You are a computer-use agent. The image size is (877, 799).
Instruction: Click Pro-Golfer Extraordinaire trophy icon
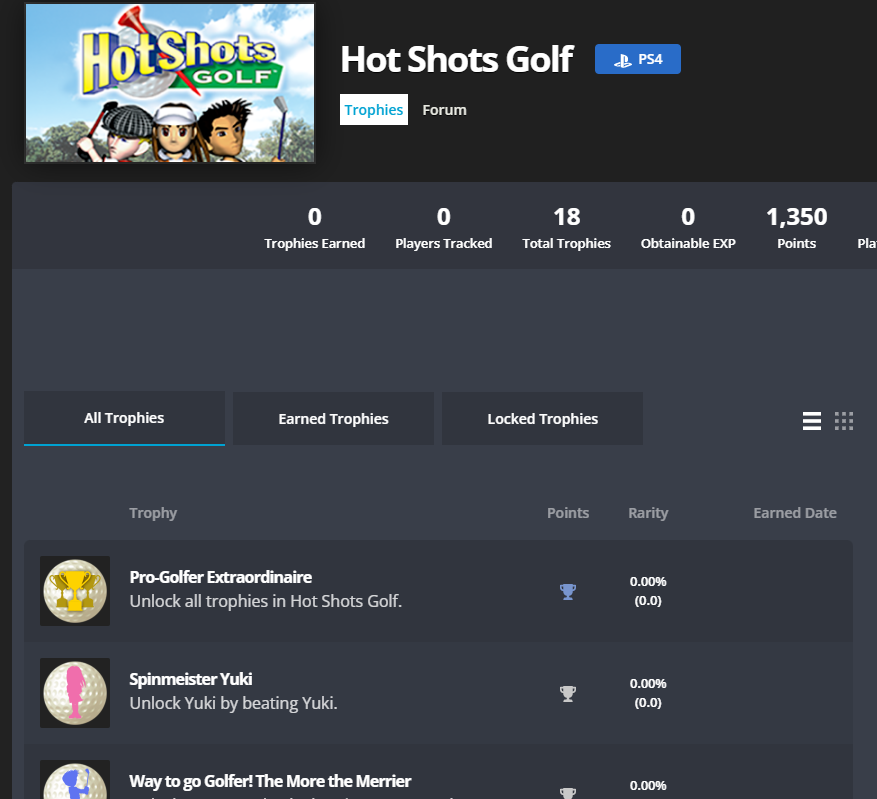point(75,591)
